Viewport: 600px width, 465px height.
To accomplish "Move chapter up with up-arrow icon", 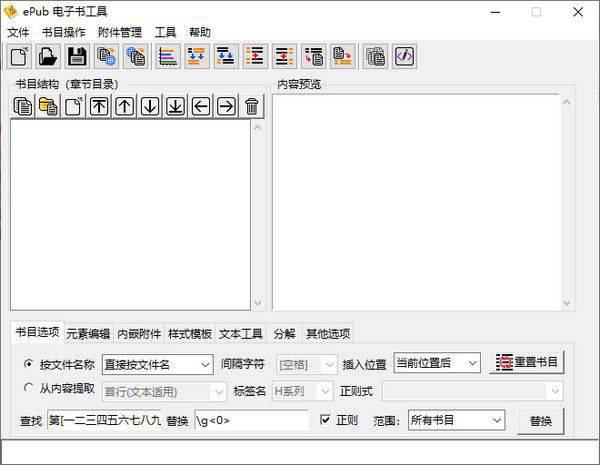I will tap(124, 106).
